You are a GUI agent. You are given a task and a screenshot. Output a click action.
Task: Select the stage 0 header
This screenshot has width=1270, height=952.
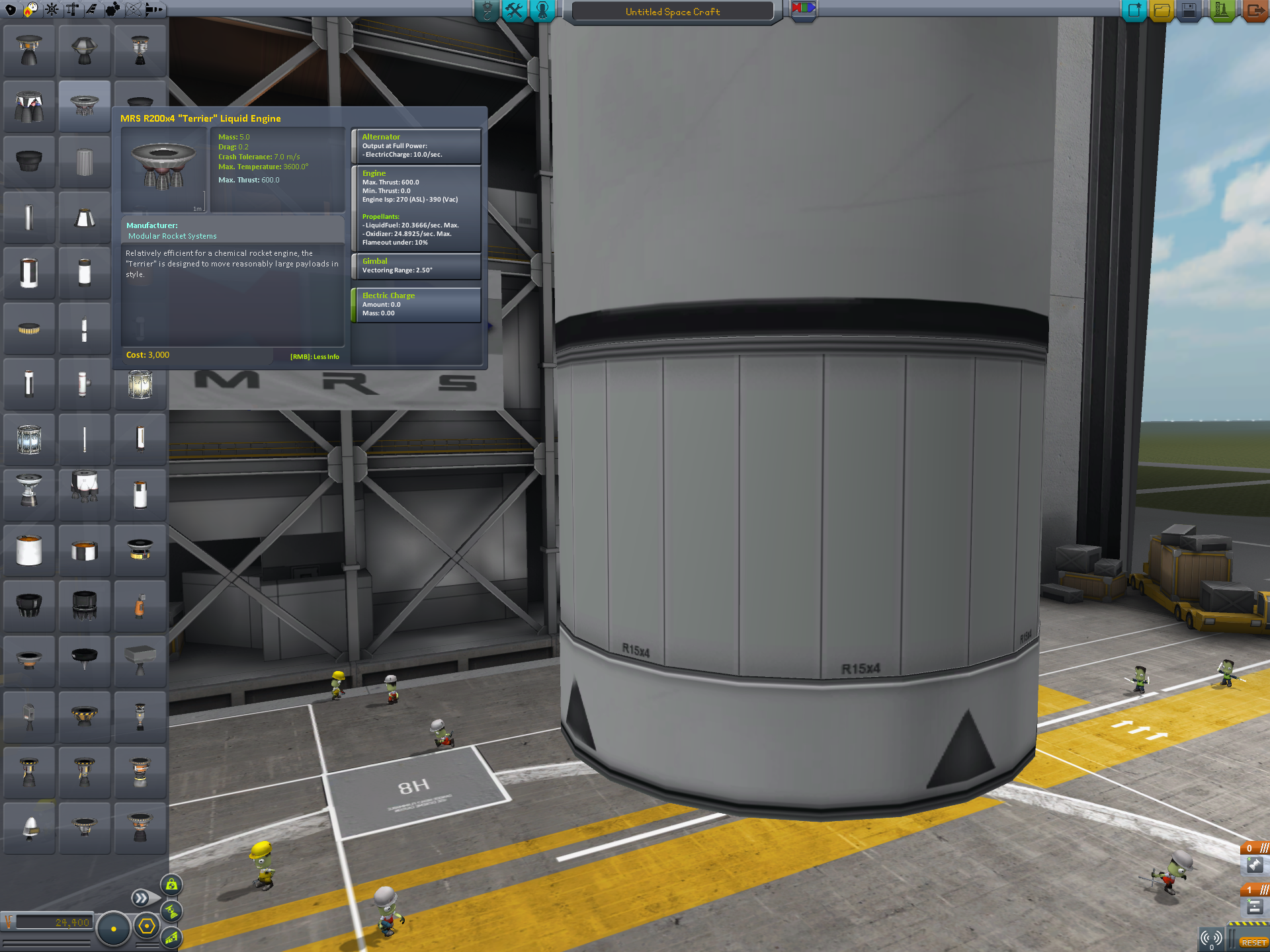coord(1255,848)
